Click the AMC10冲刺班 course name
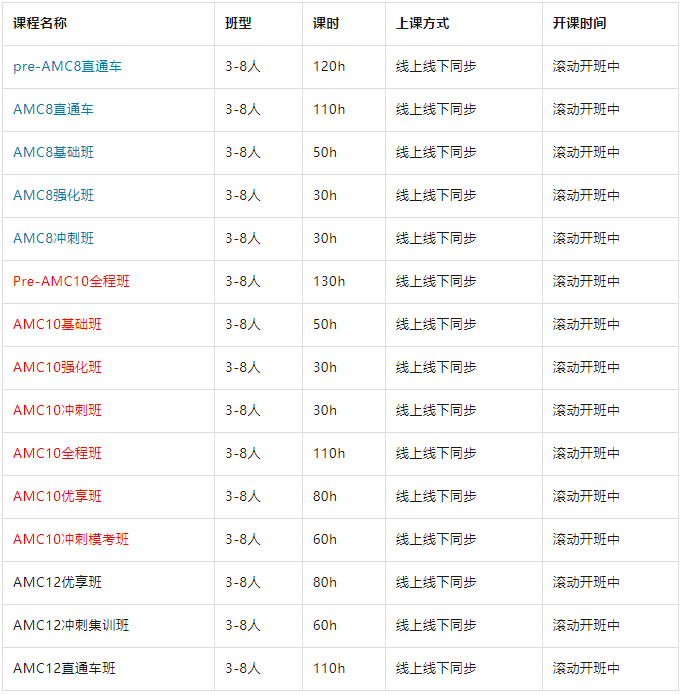Image resolution: width=684 pixels, height=695 pixels. pos(57,410)
